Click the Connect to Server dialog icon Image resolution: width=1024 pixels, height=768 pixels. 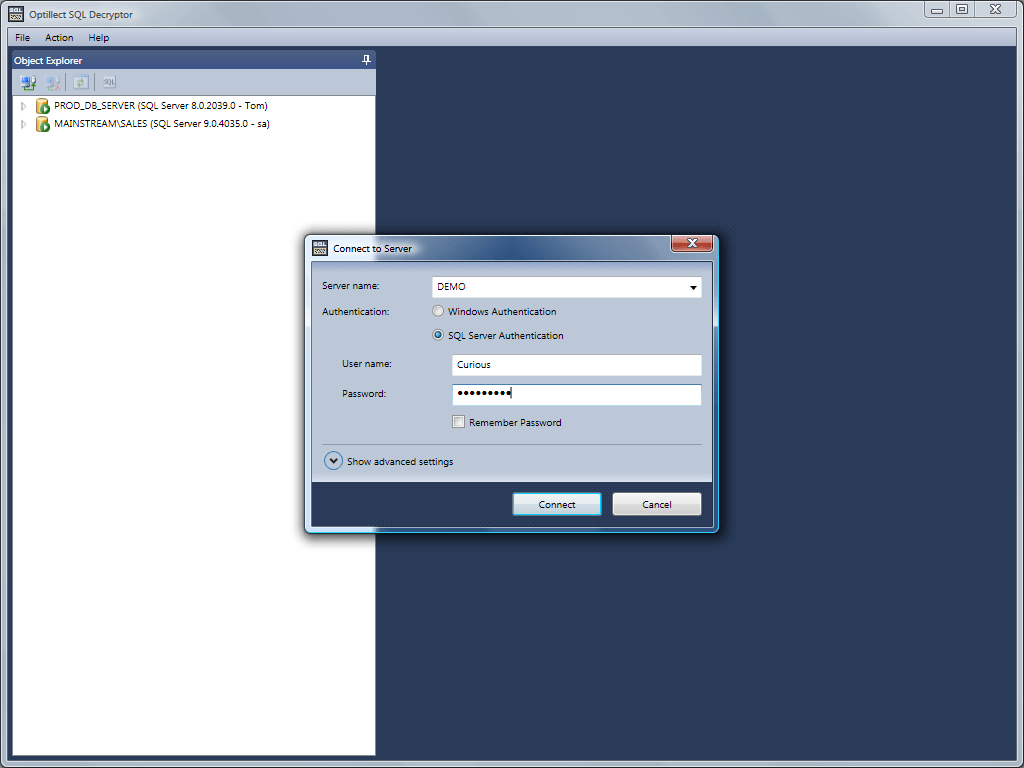[320, 248]
